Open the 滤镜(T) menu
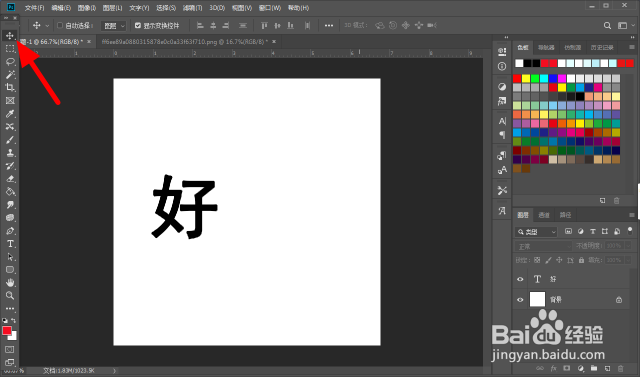Screen dimensions: 640x377 193,8
